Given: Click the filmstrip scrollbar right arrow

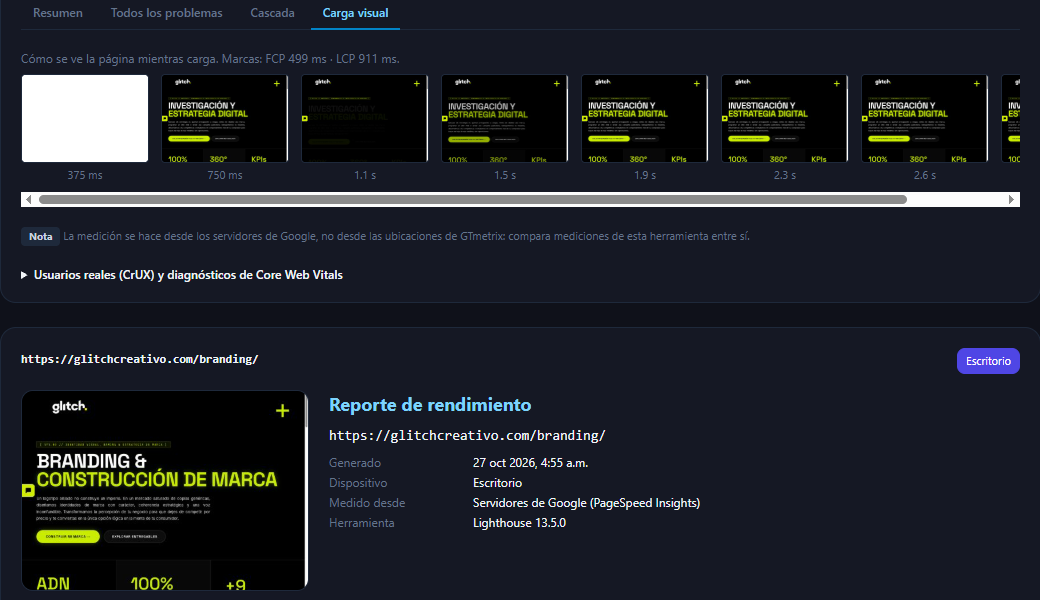Looking at the screenshot, I should click(x=1011, y=200).
